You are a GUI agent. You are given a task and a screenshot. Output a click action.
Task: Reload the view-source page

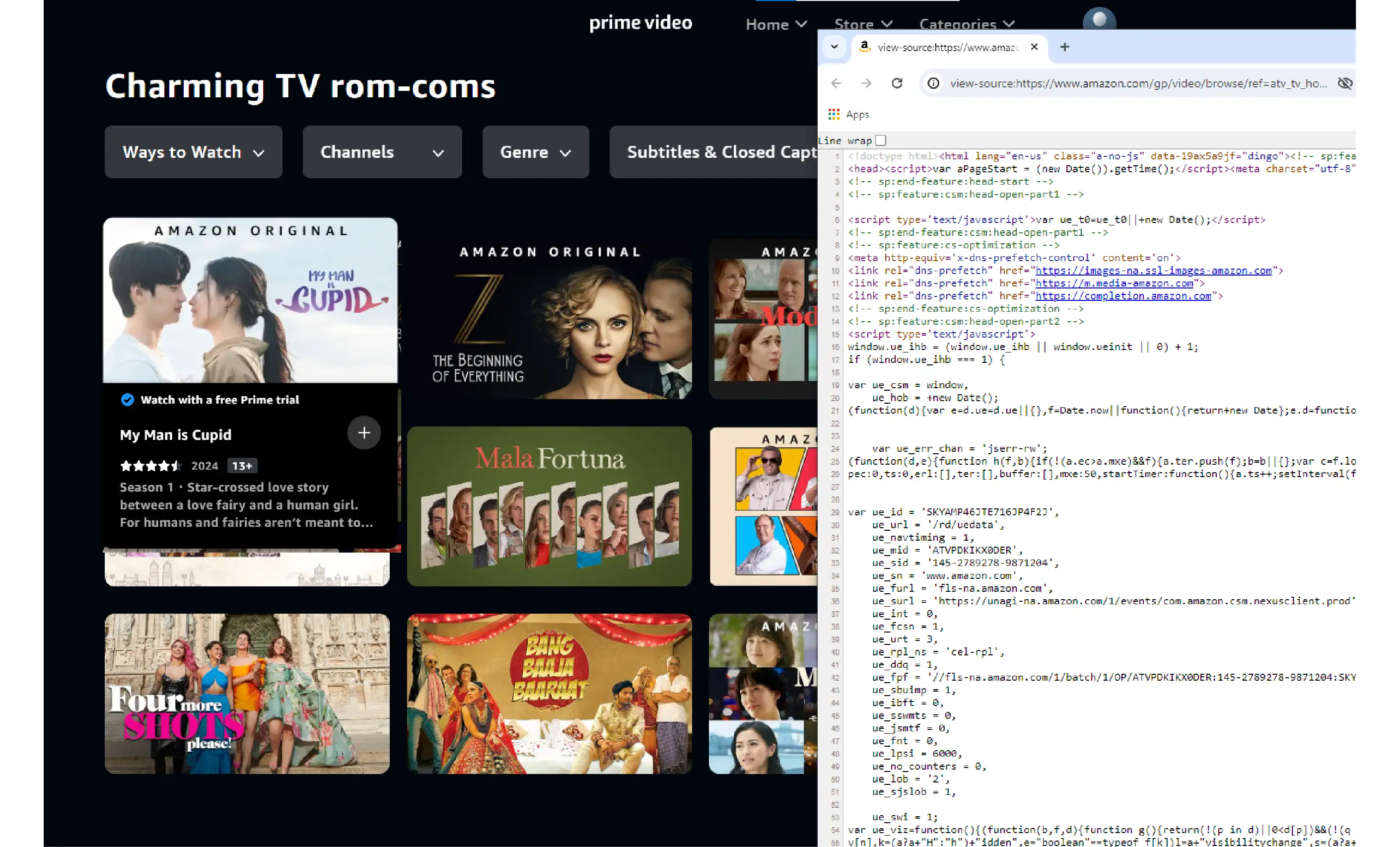click(x=897, y=83)
